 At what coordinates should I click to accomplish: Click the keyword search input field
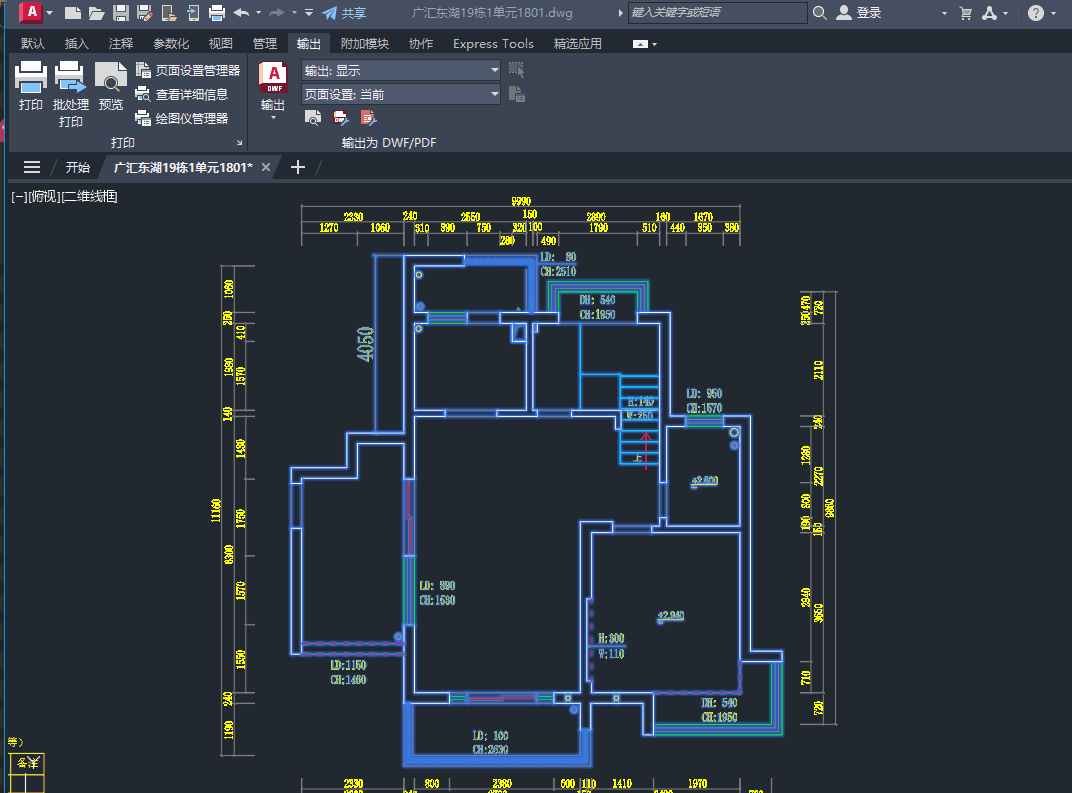(x=716, y=13)
